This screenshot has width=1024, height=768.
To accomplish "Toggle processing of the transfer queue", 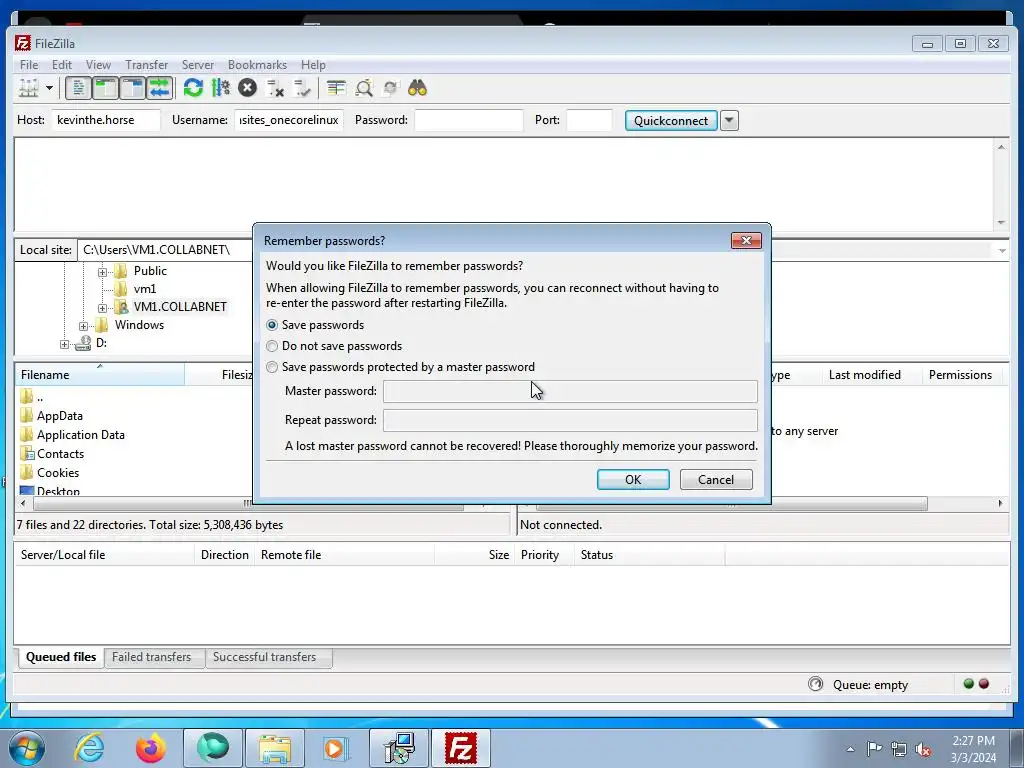I will (221, 88).
